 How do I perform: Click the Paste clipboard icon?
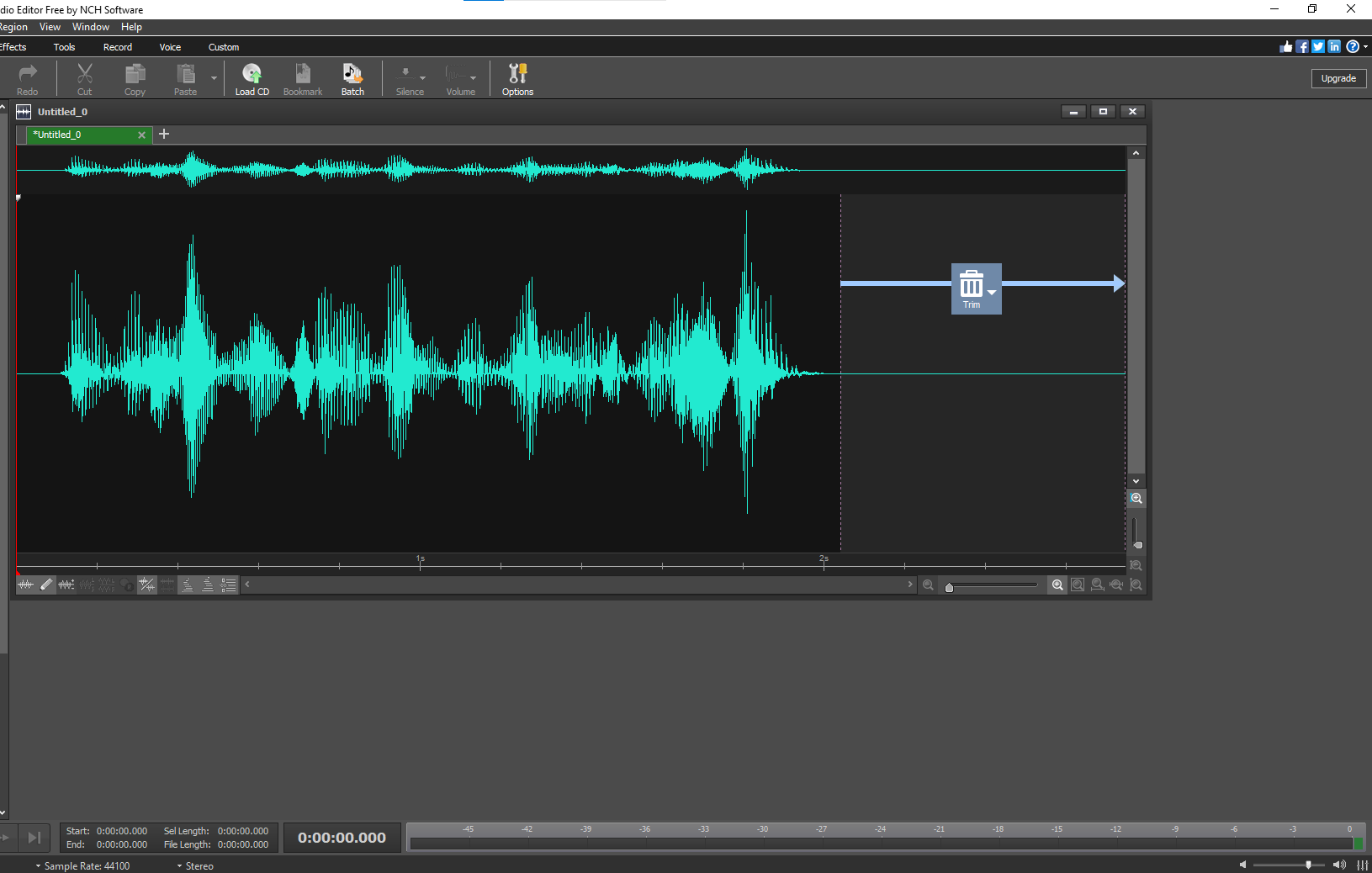click(186, 79)
